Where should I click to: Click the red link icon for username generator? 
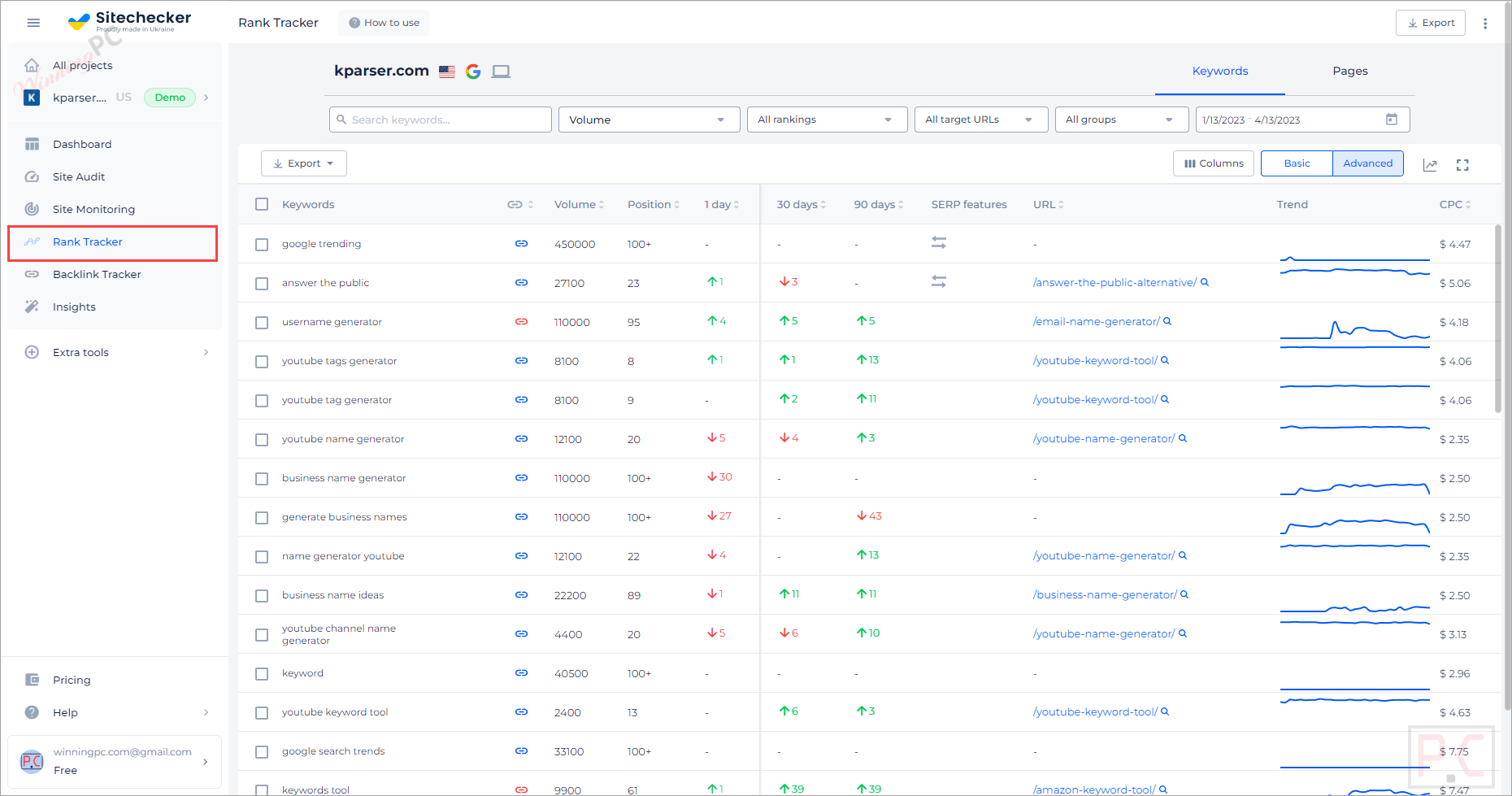[x=522, y=322]
